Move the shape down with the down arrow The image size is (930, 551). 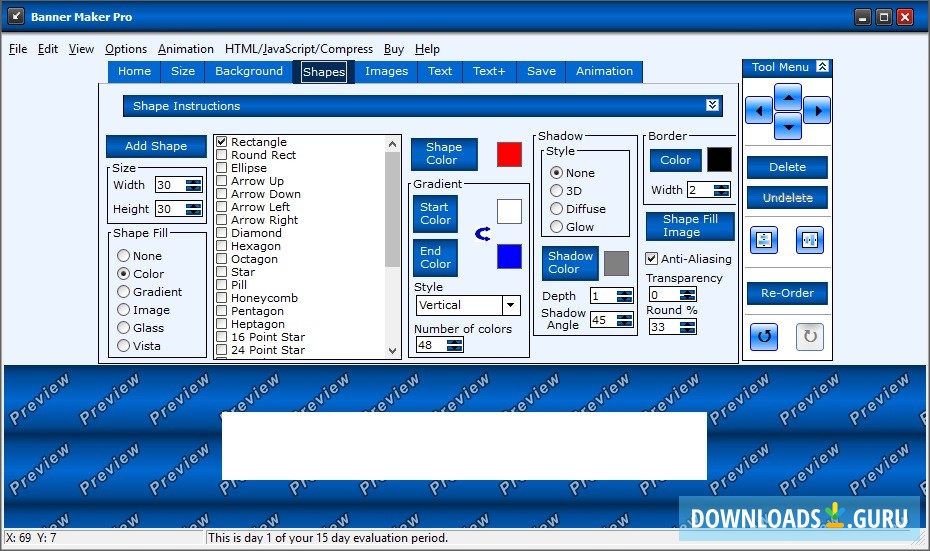coord(788,126)
